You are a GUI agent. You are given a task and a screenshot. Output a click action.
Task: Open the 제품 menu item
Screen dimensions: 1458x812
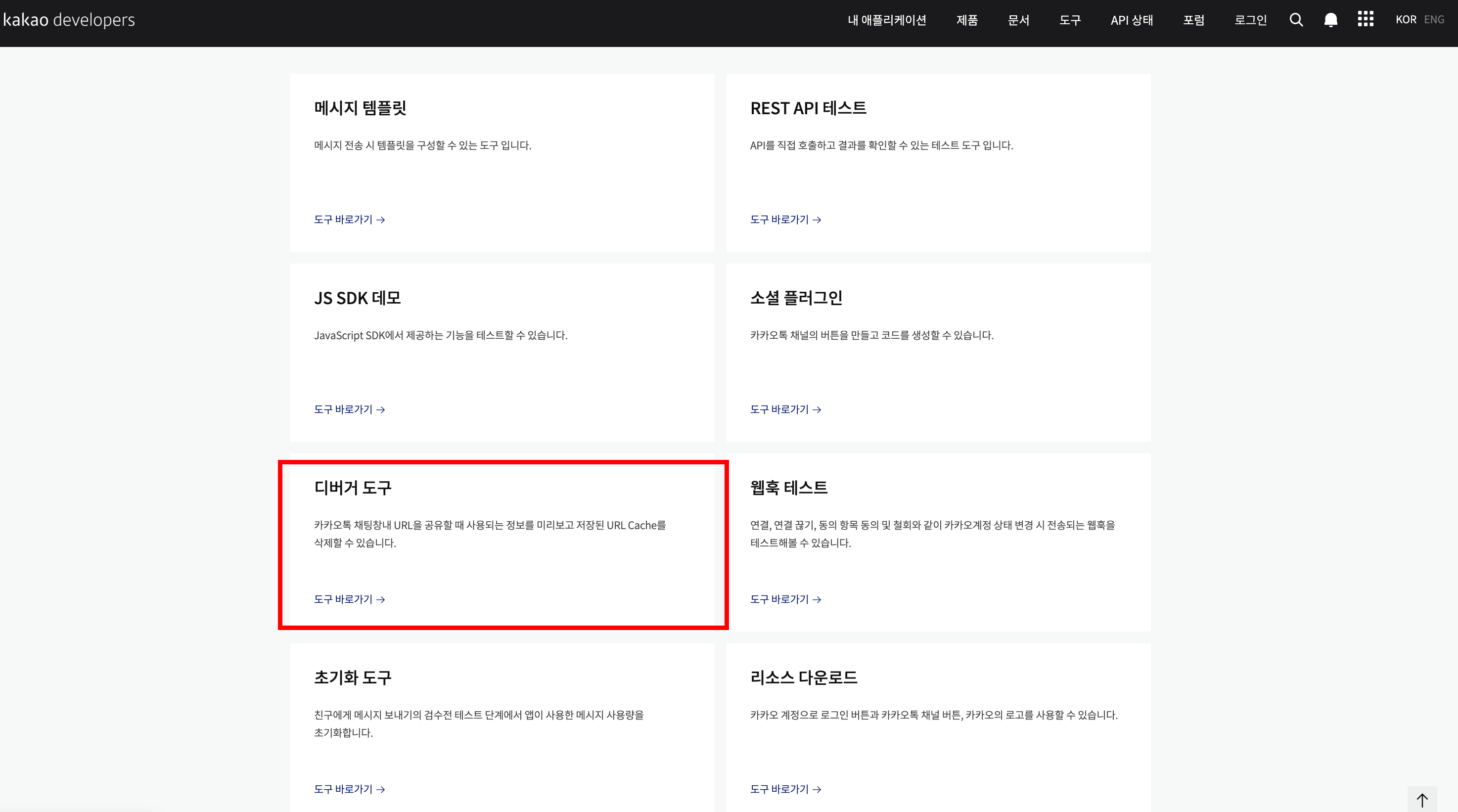click(x=967, y=20)
